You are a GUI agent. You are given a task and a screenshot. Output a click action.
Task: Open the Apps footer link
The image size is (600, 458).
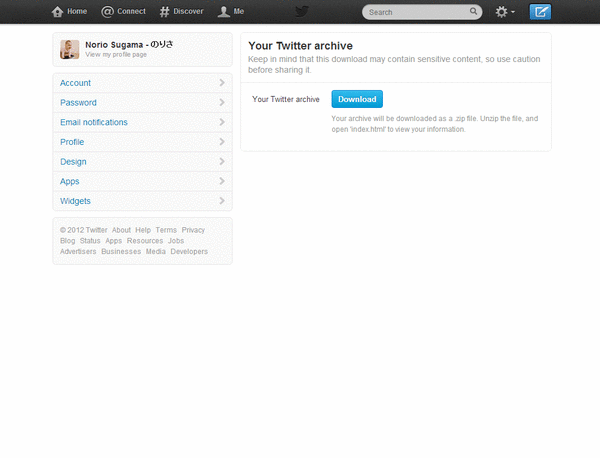pos(114,241)
